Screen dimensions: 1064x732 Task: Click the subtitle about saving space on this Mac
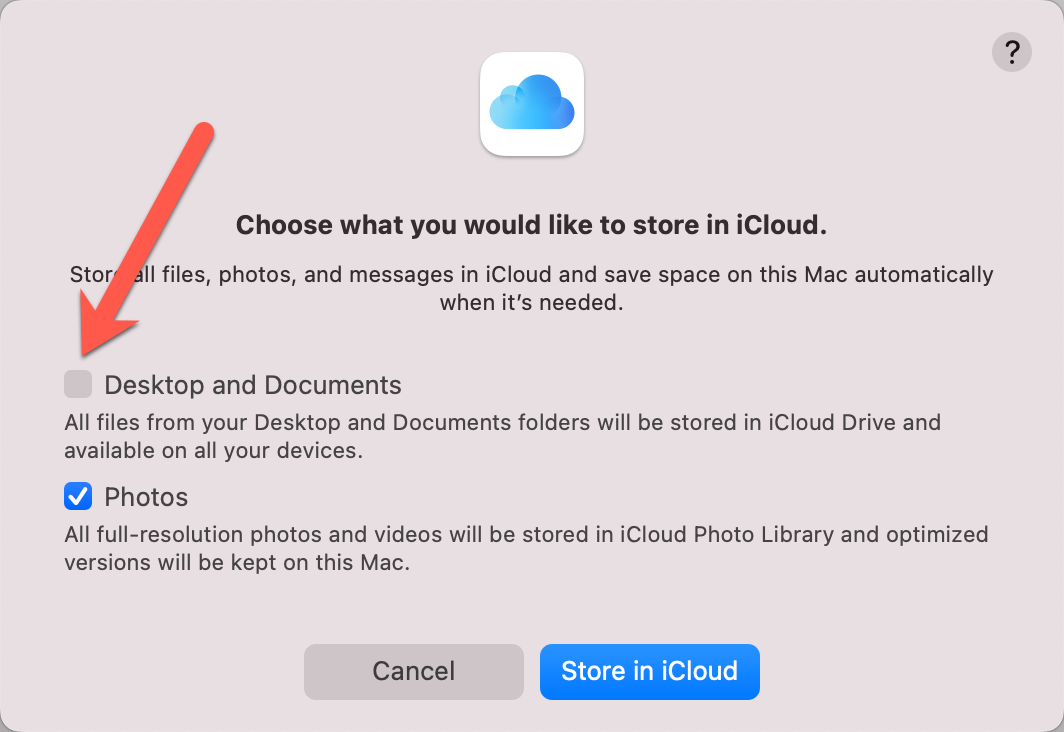(531, 288)
